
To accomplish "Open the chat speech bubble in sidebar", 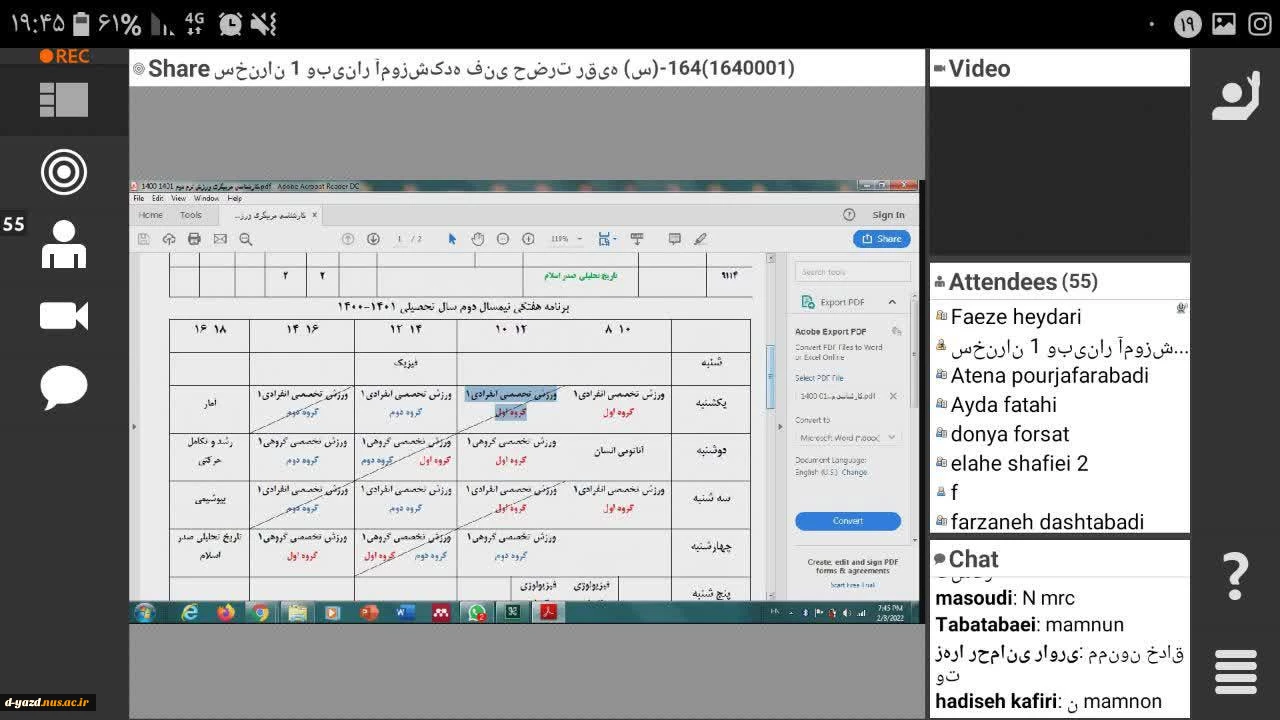I will click(x=64, y=388).
